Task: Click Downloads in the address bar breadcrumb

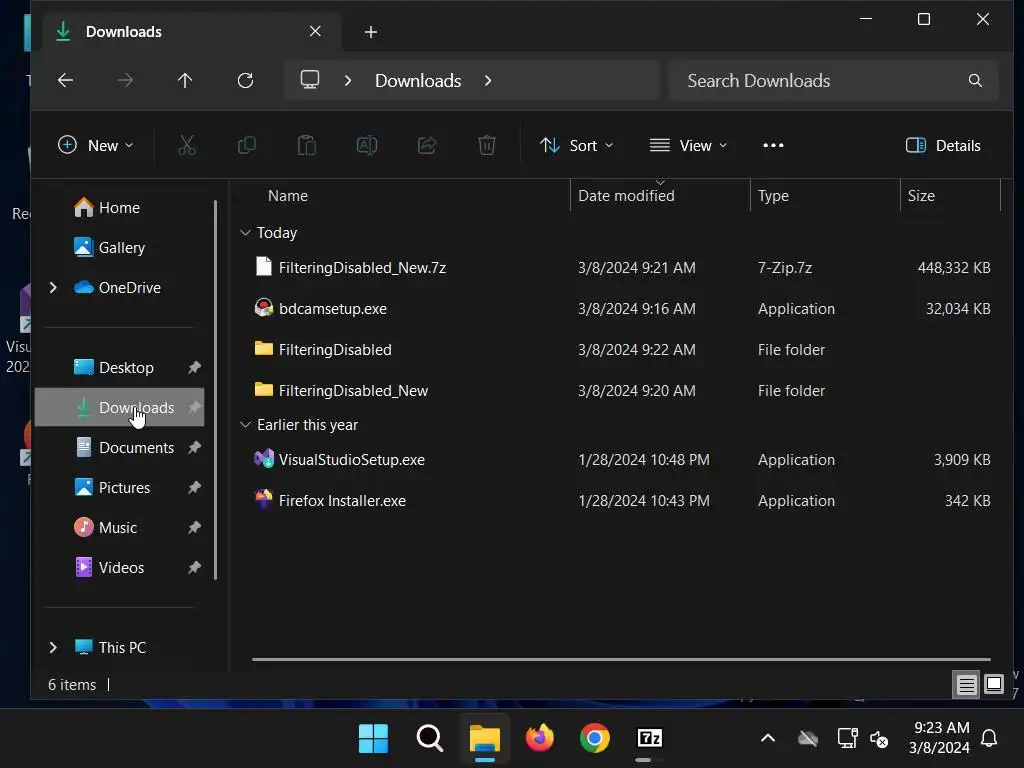Action: 418,80
